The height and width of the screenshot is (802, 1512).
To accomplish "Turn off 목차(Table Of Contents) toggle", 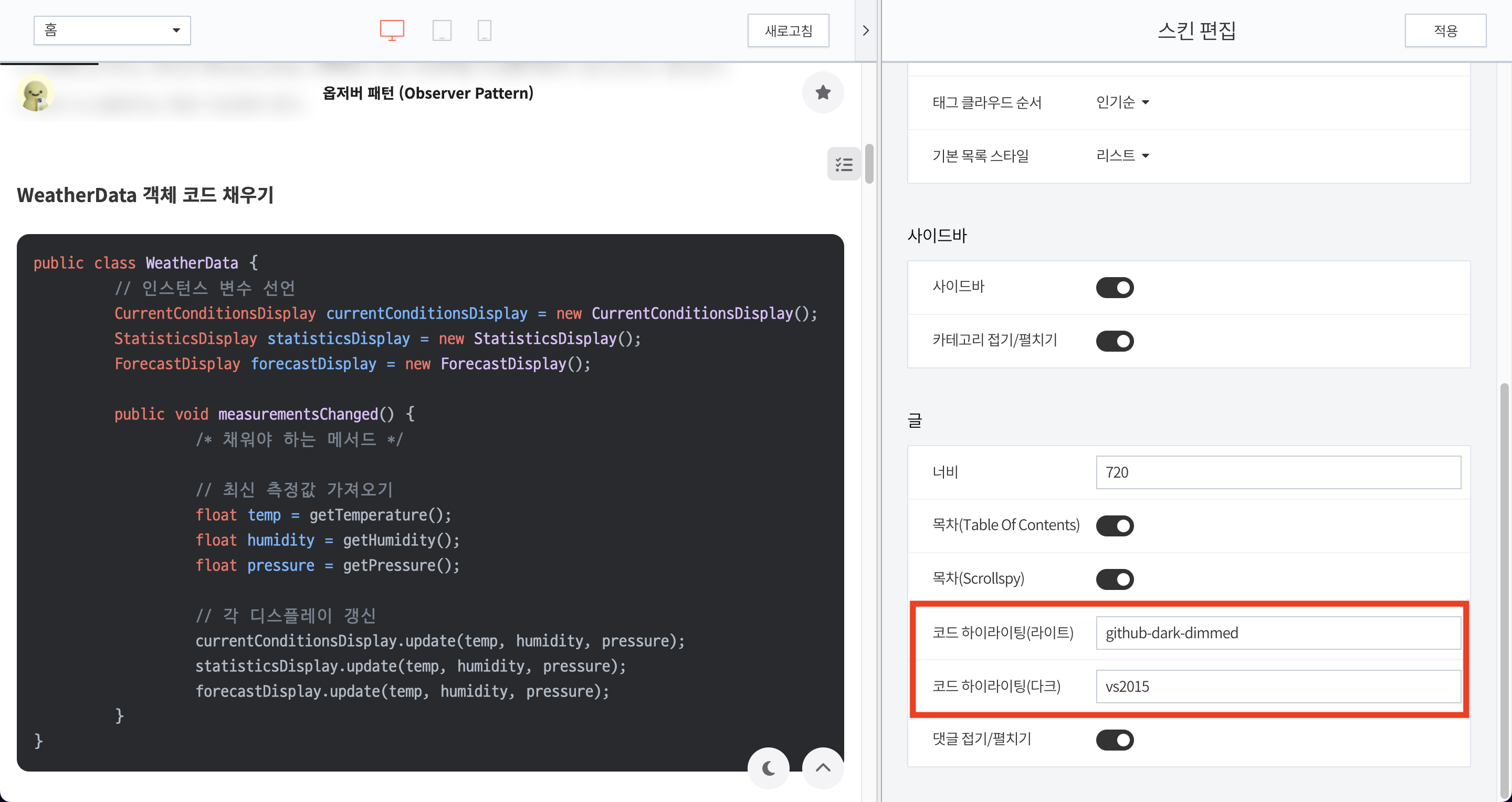I will [x=1114, y=526].
